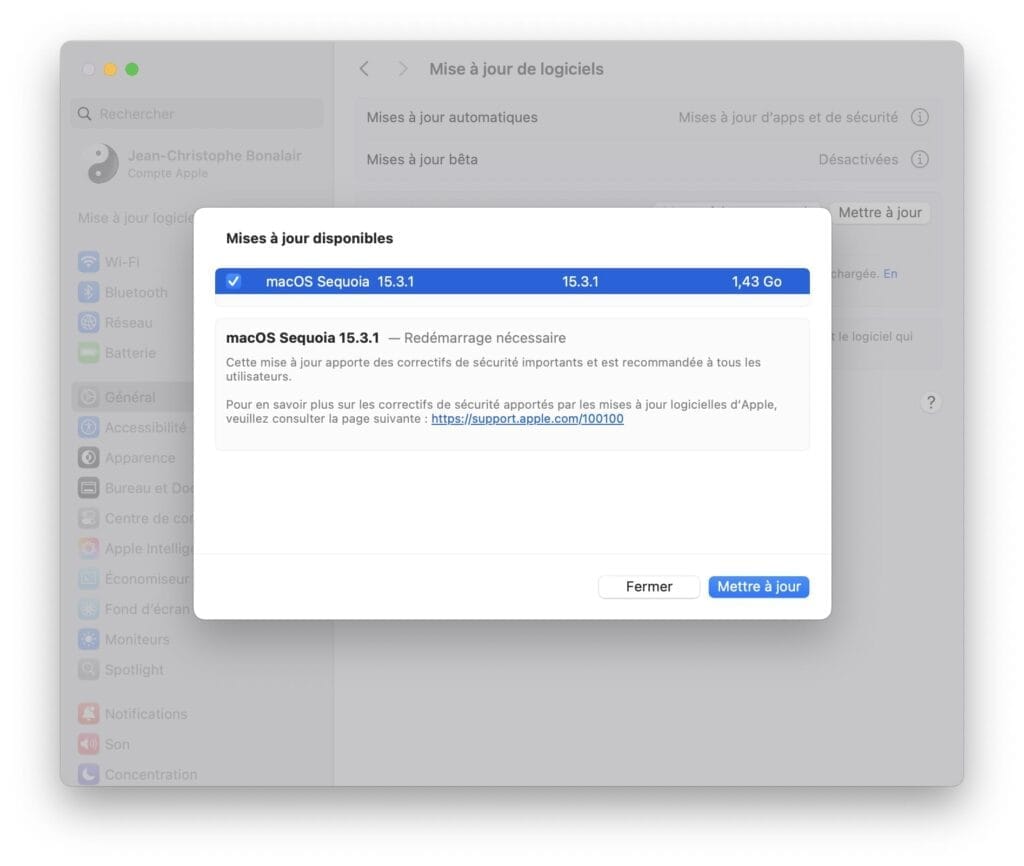Dismiss the dialog with Fermer
Image resolution: width=1024 pixels, height=866 pixels.
649,587
